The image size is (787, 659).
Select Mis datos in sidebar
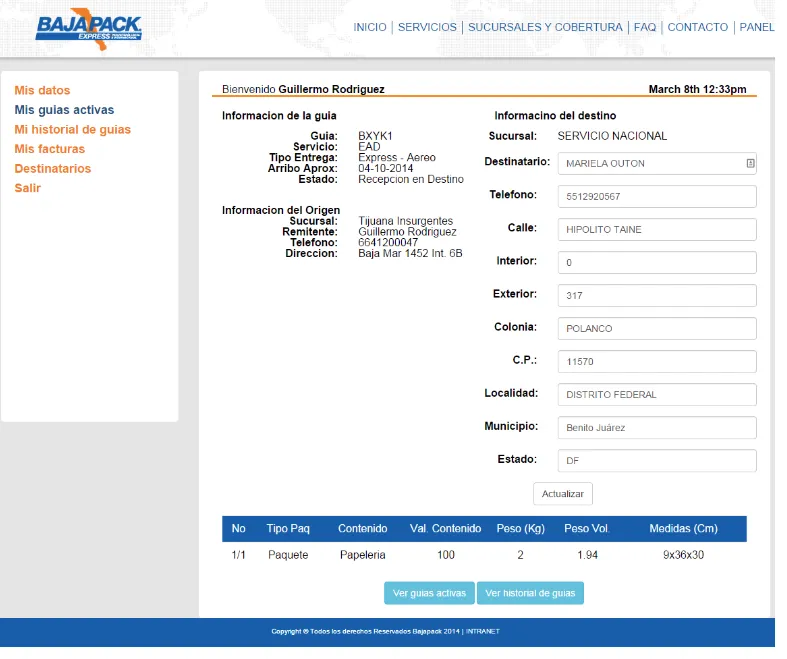[42, 91]
